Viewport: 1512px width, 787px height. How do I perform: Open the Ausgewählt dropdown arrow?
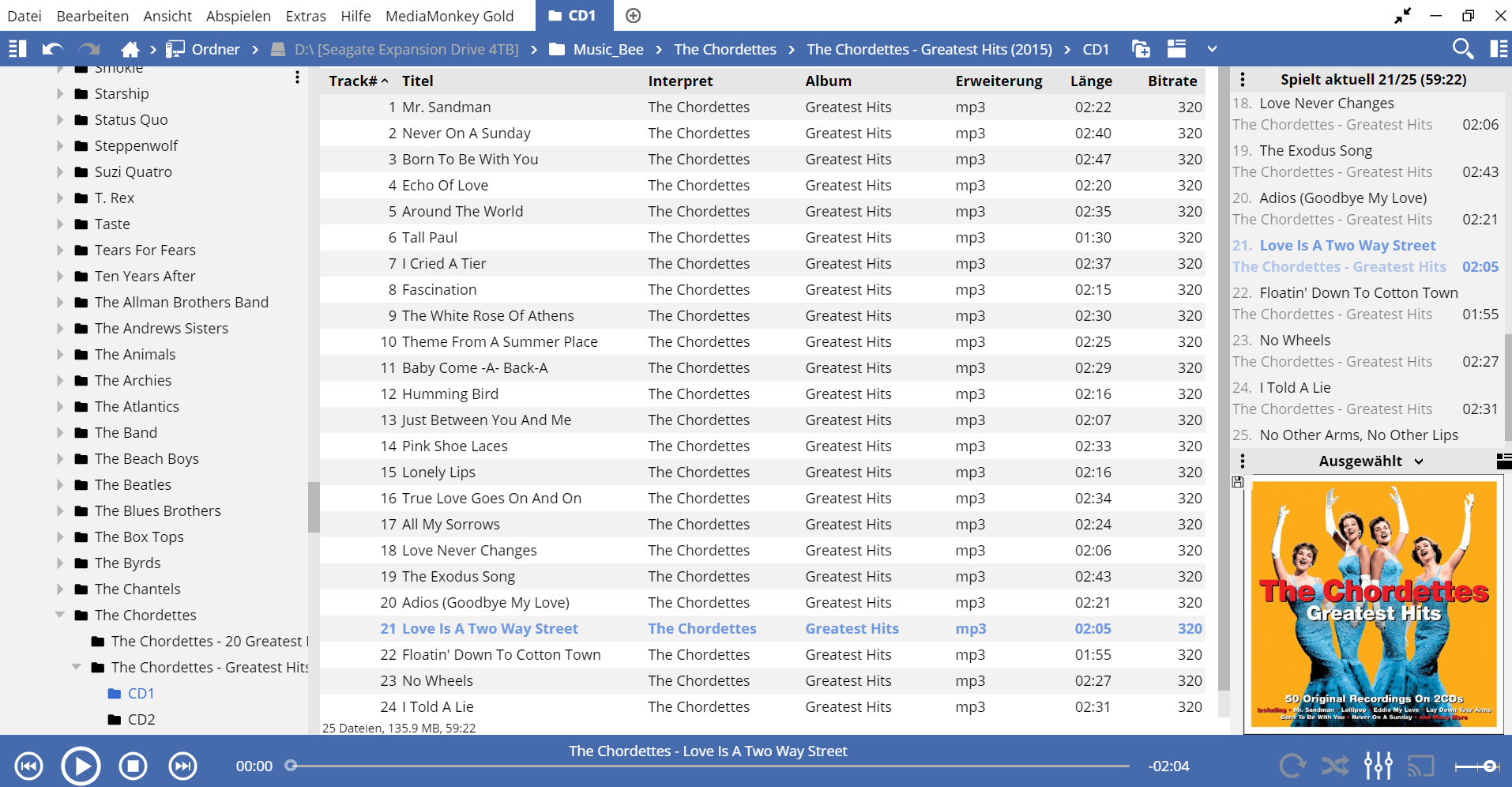[x=1419, y=461]
